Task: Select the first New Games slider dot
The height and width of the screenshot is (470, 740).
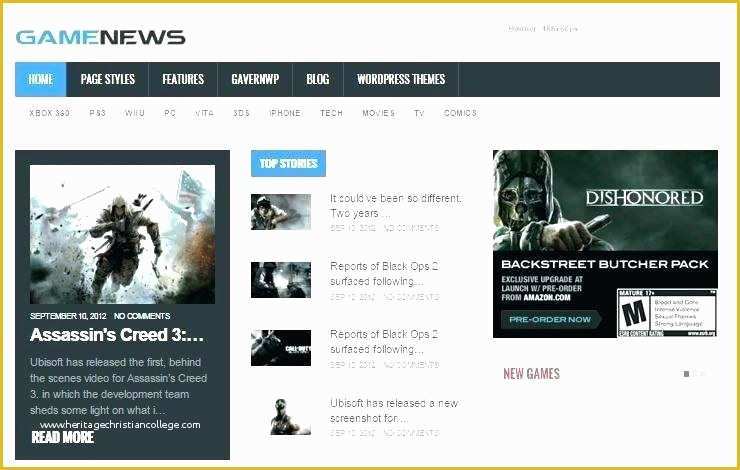Action: (686, 374)
